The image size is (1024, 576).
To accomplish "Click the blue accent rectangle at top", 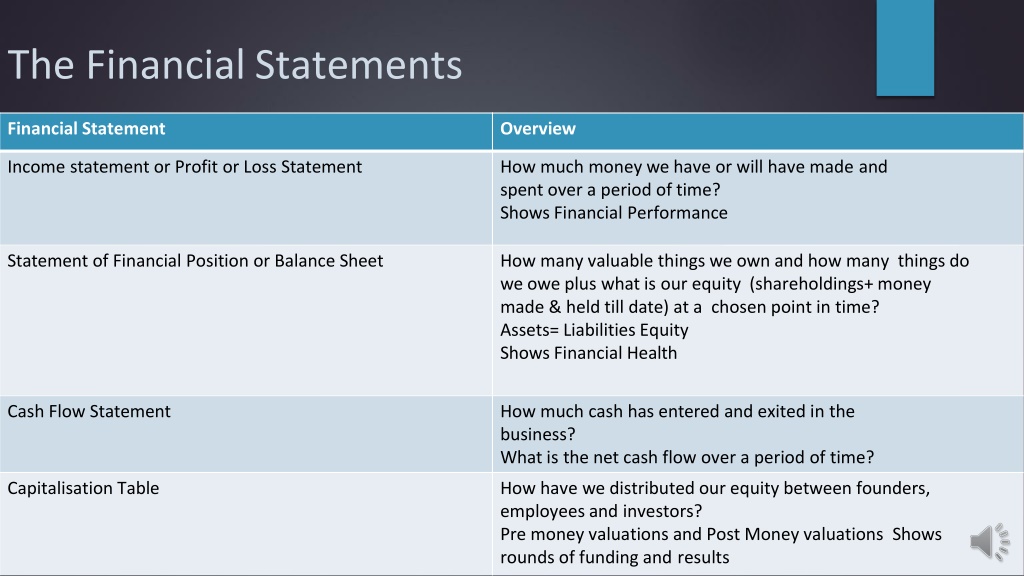I will 905,48.
